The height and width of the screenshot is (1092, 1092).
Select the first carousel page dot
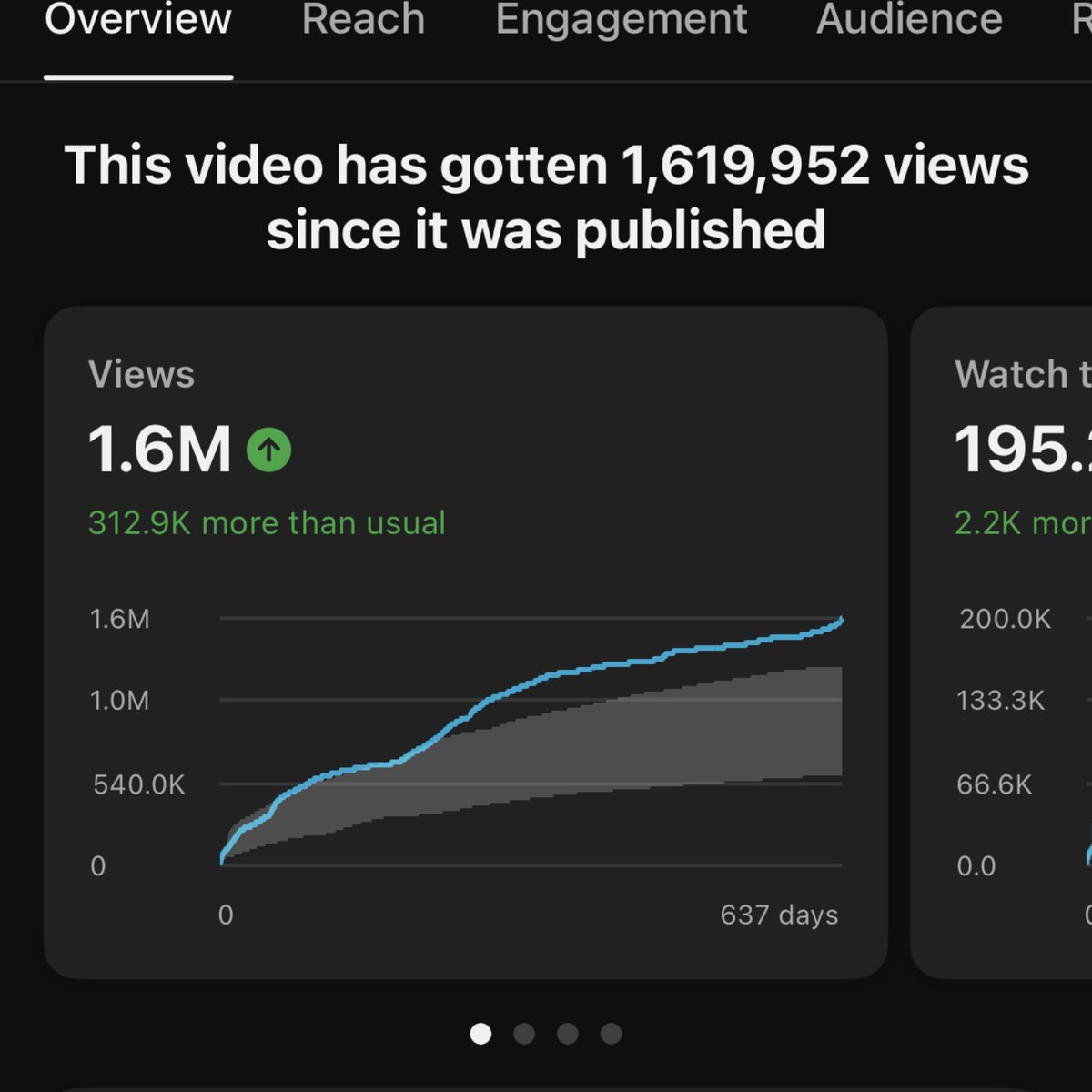[480, 1034]
